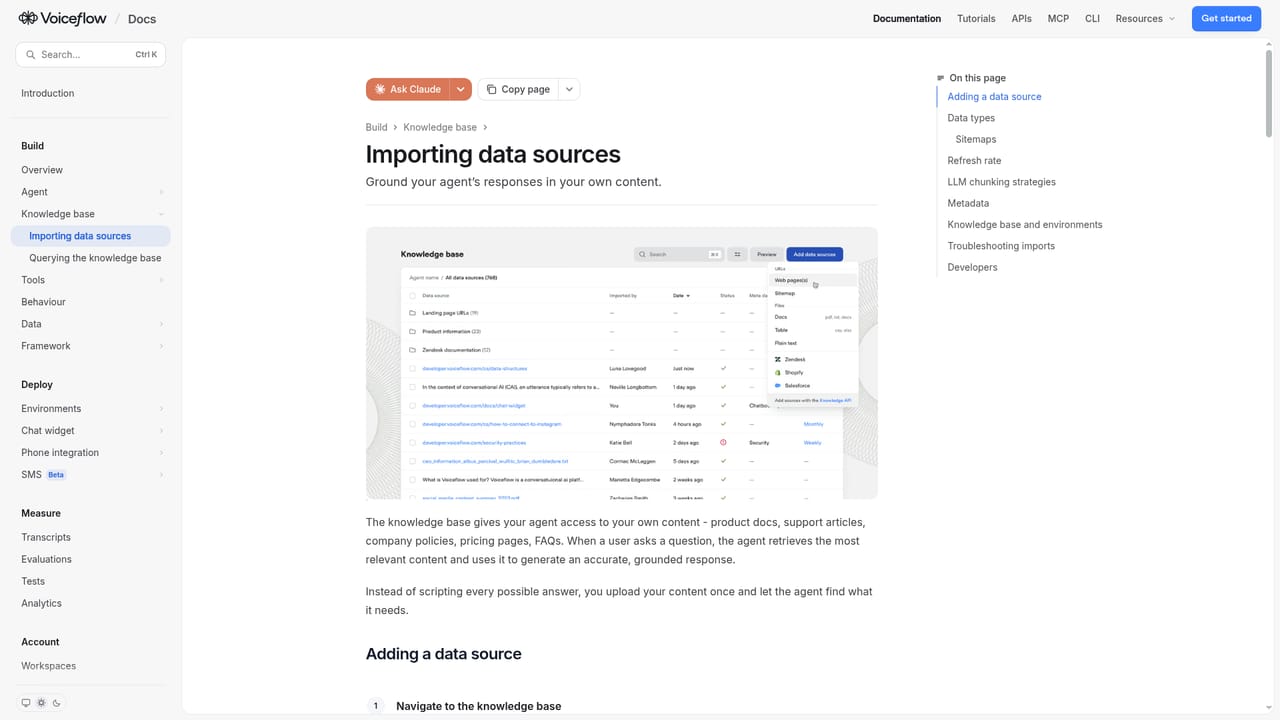
Task: Expand the Data sidebar chevron
Action: 161,324
